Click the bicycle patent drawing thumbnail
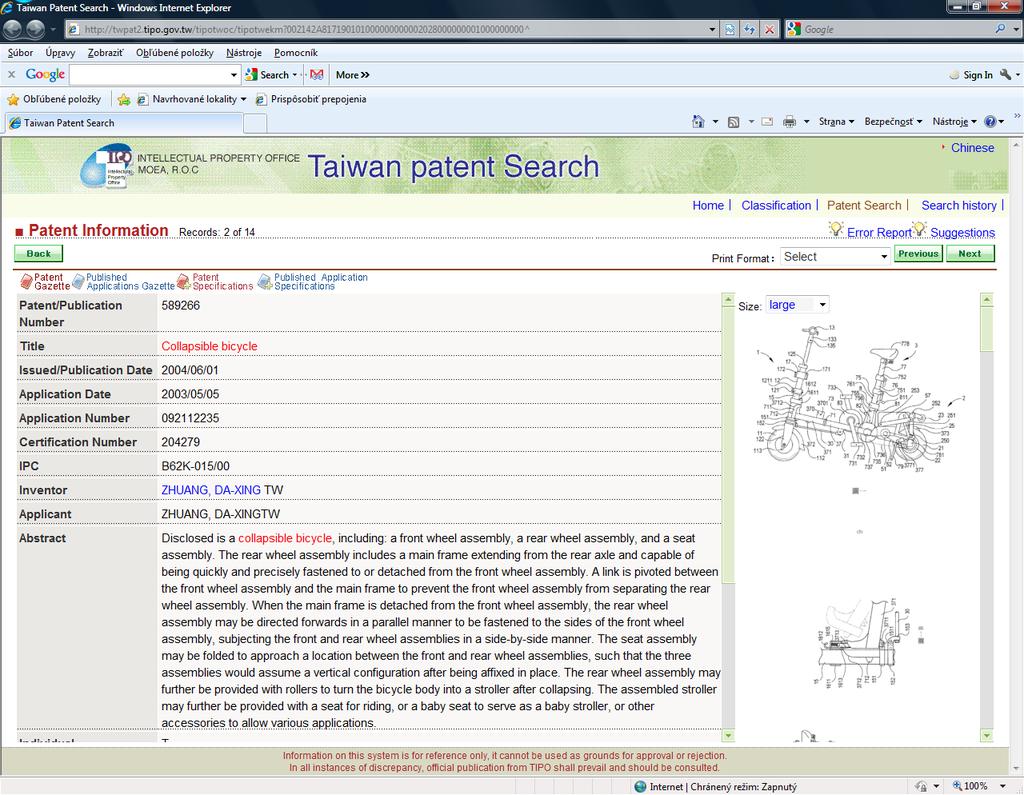The width and height of the screenshot is (1024, 795). pos(859,398)
